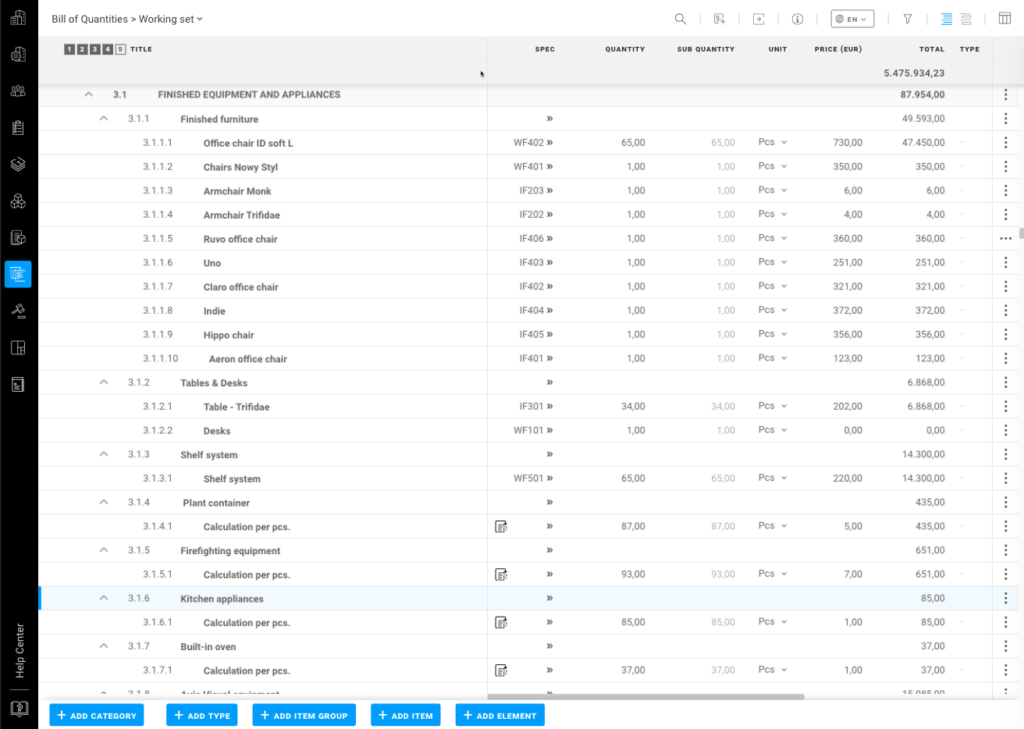Click the info circle icon in toolbar
1024x729 pixels.
[x=797, y=19]
